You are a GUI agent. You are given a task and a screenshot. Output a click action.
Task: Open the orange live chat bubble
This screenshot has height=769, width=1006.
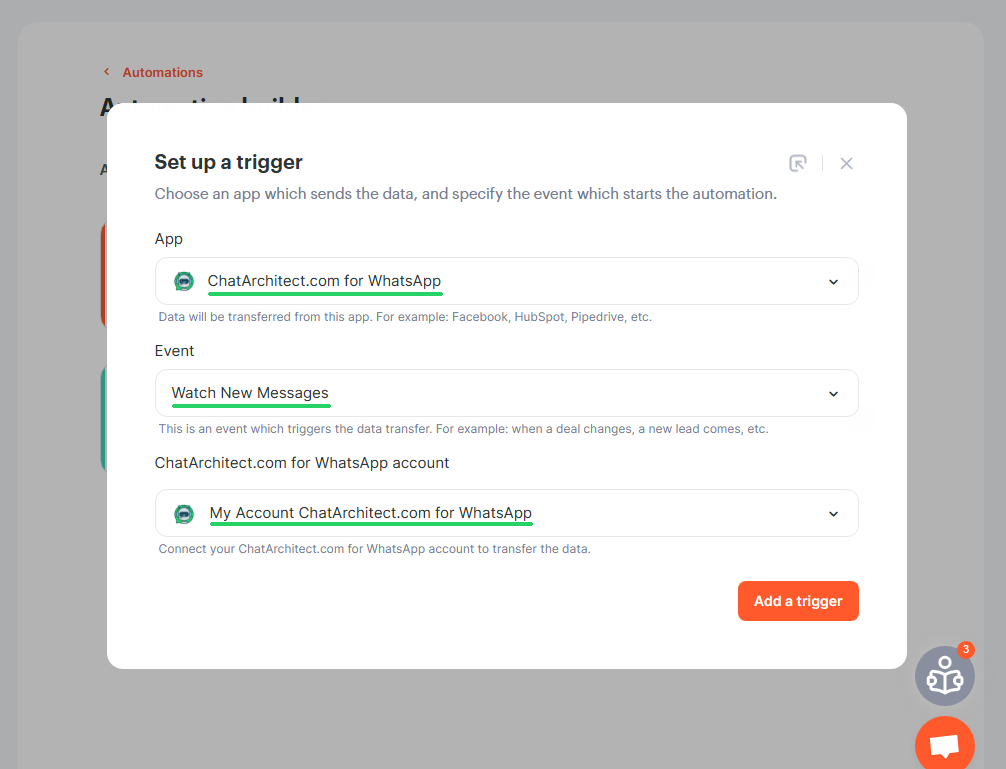click(x=944, y=744)
